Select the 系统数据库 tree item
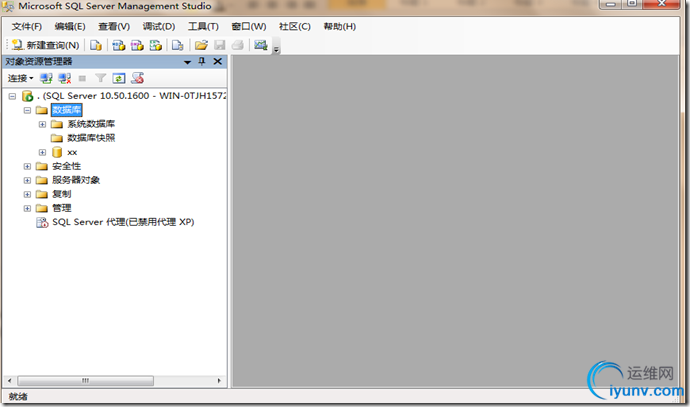This screenshot has width=690, height=407. tap(91, 124)
